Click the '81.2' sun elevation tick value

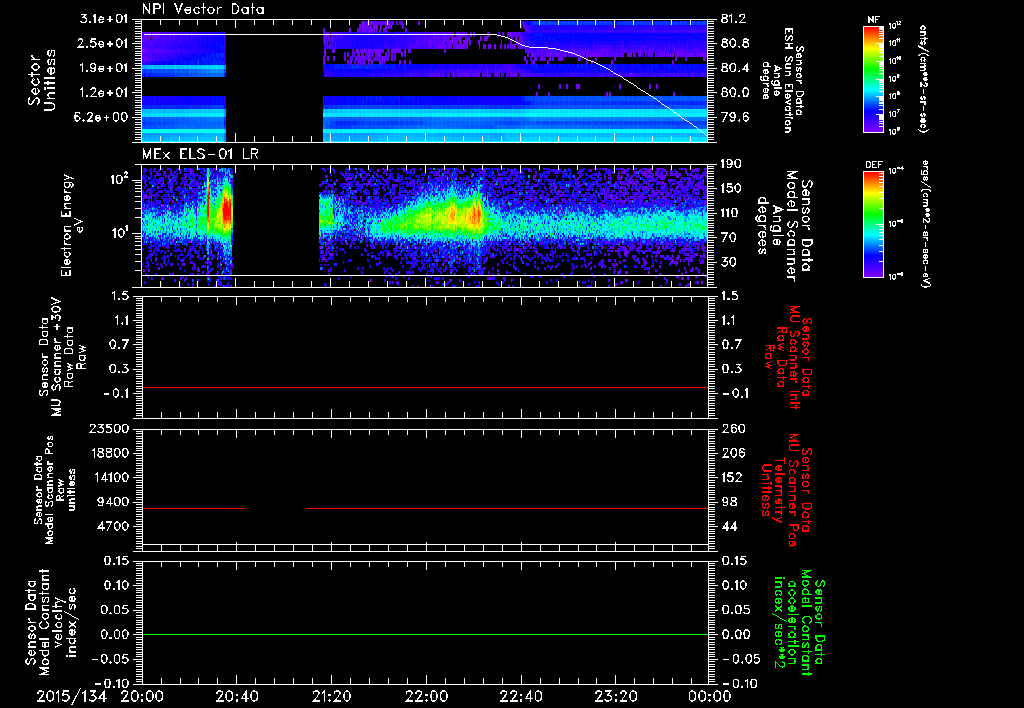735,19
